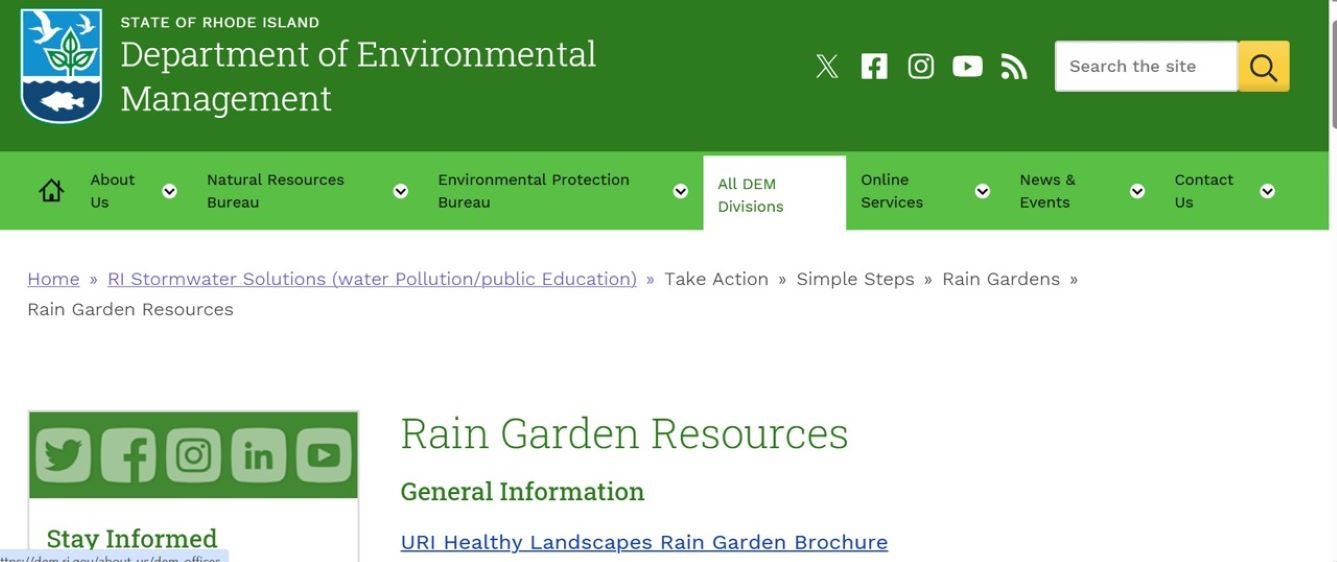1337x562 pixels.
Task: Click the yellow search magnifier button
Action: tap(1263, 67)
